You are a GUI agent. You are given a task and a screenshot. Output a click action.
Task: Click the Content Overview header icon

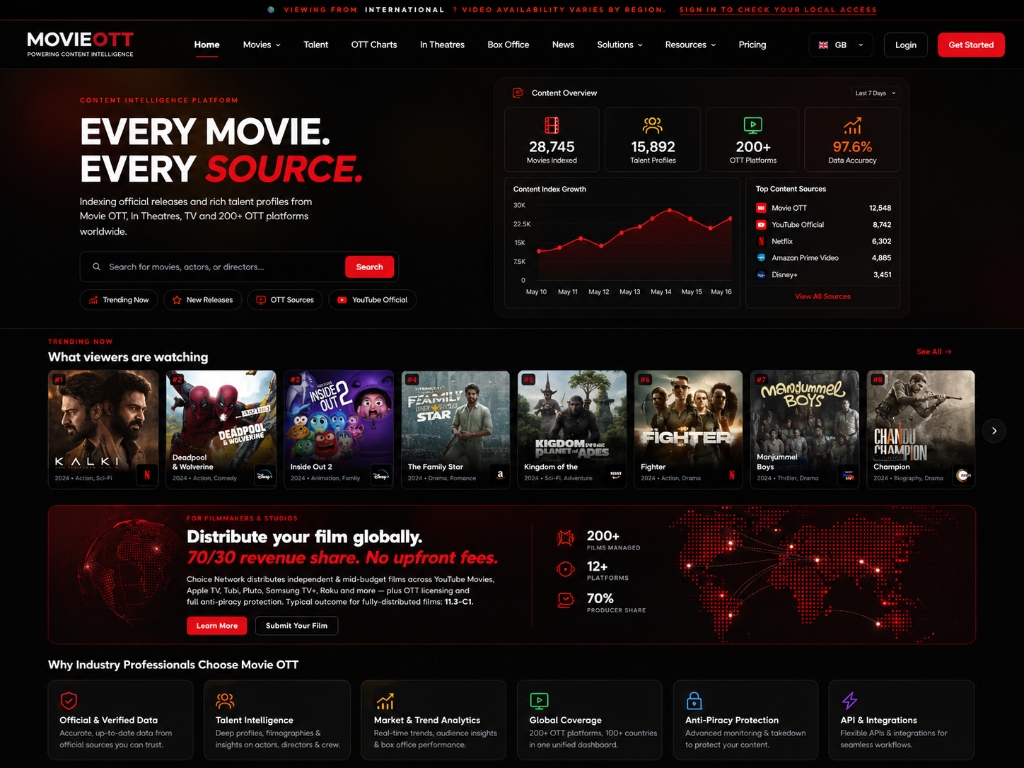point(518,93)
